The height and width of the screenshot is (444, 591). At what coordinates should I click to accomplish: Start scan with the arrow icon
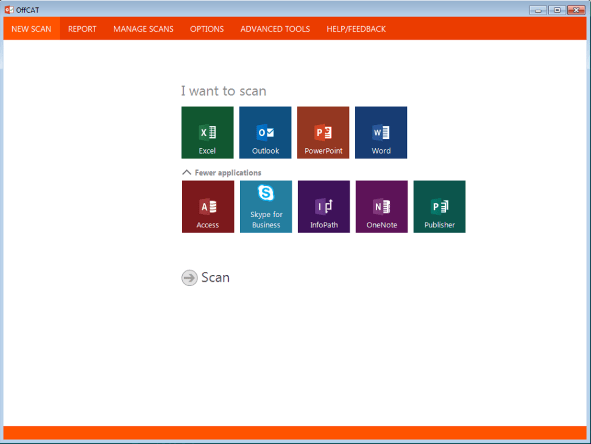pos(189,278)
